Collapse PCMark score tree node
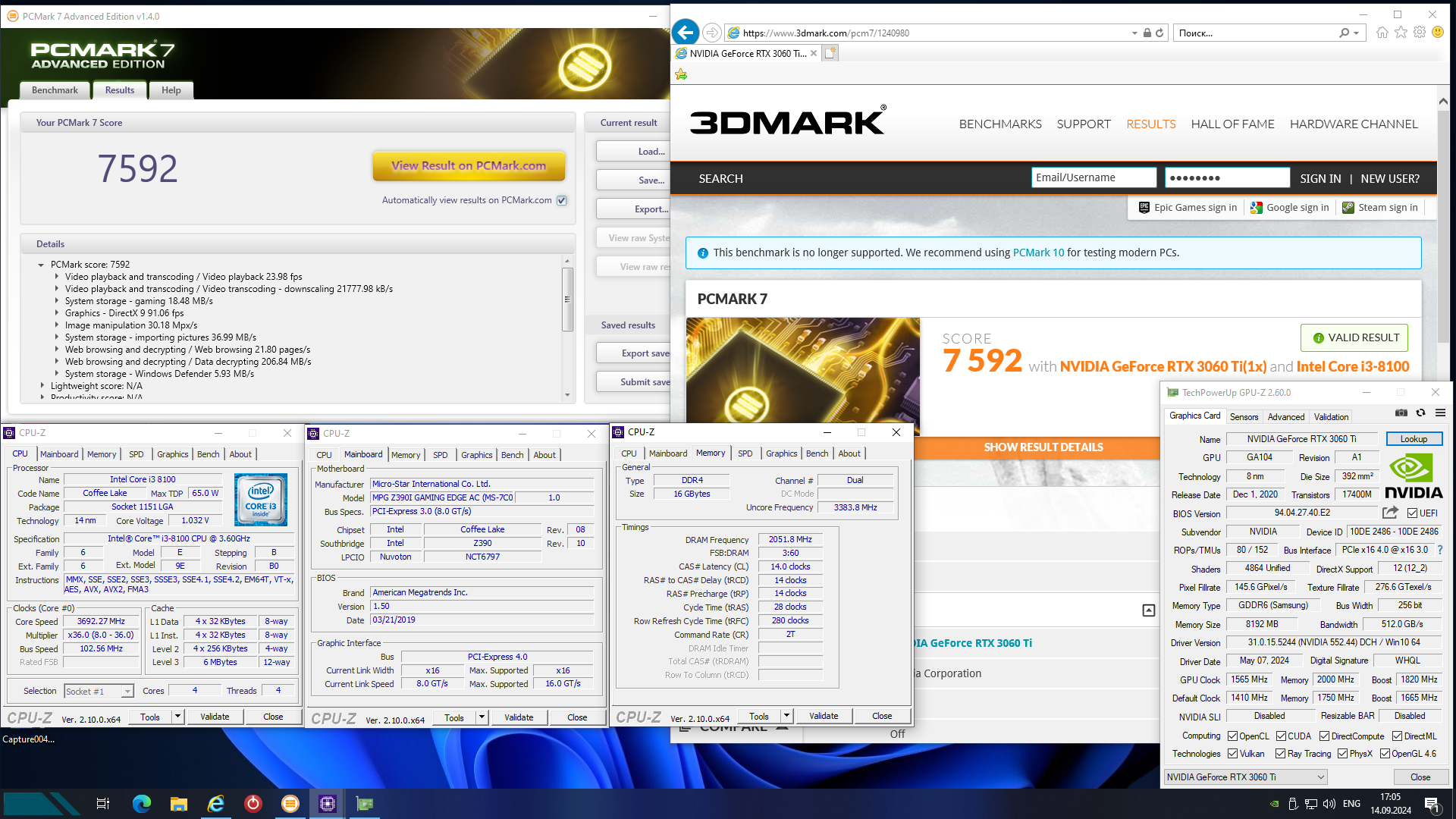The width and height of the screenshot is (1456, 819). tap(41, 265)
